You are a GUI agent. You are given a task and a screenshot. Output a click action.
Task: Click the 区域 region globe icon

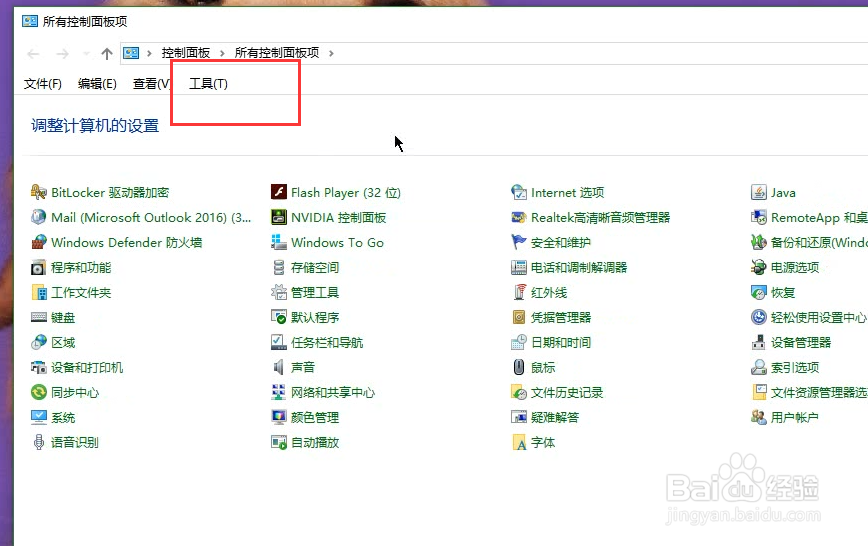coord(38,342)
